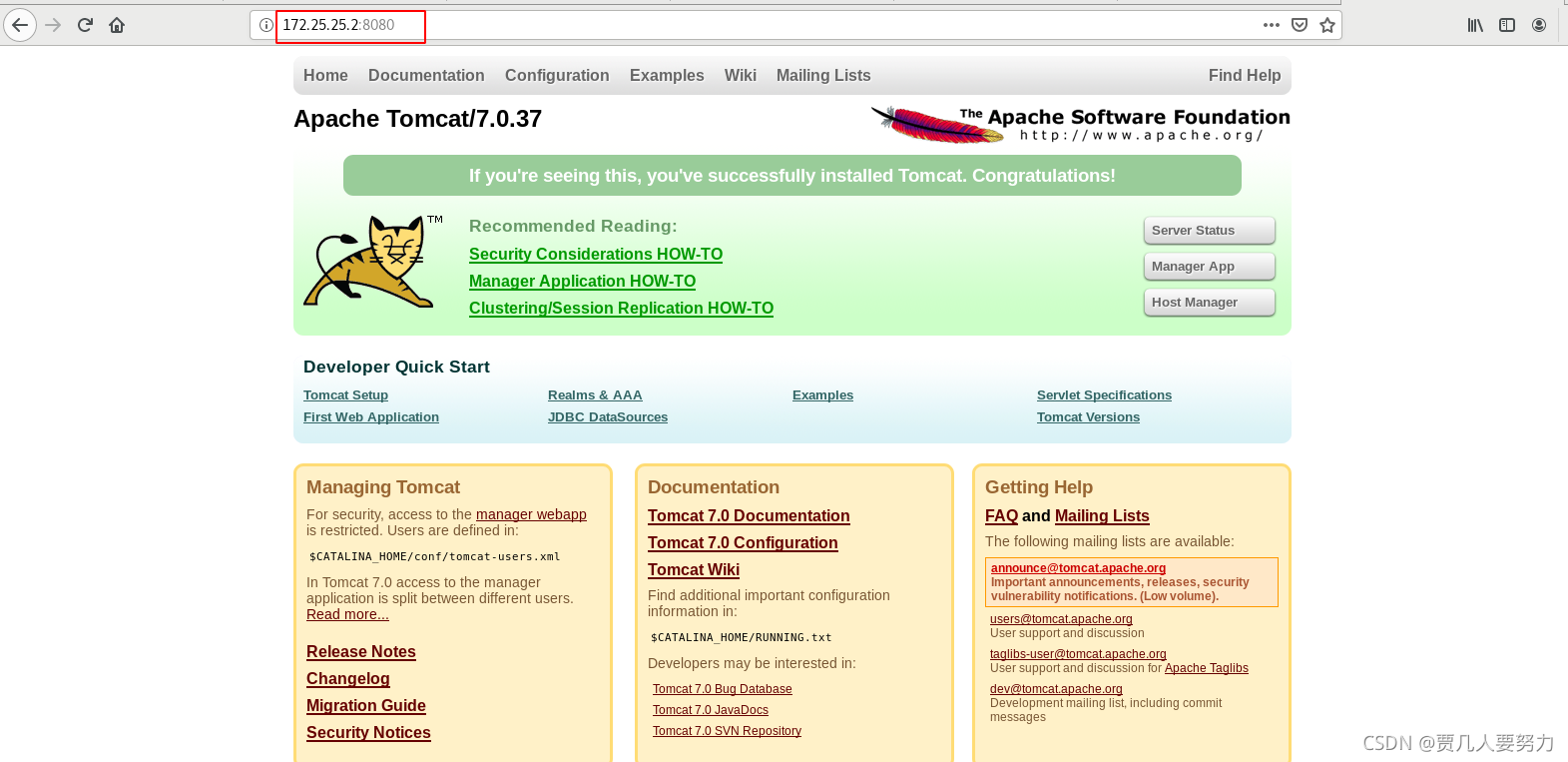Open the Mailing Lists link under Getting Help
This screenshot has width=1568, height=762.
(x=1102, y=516)
